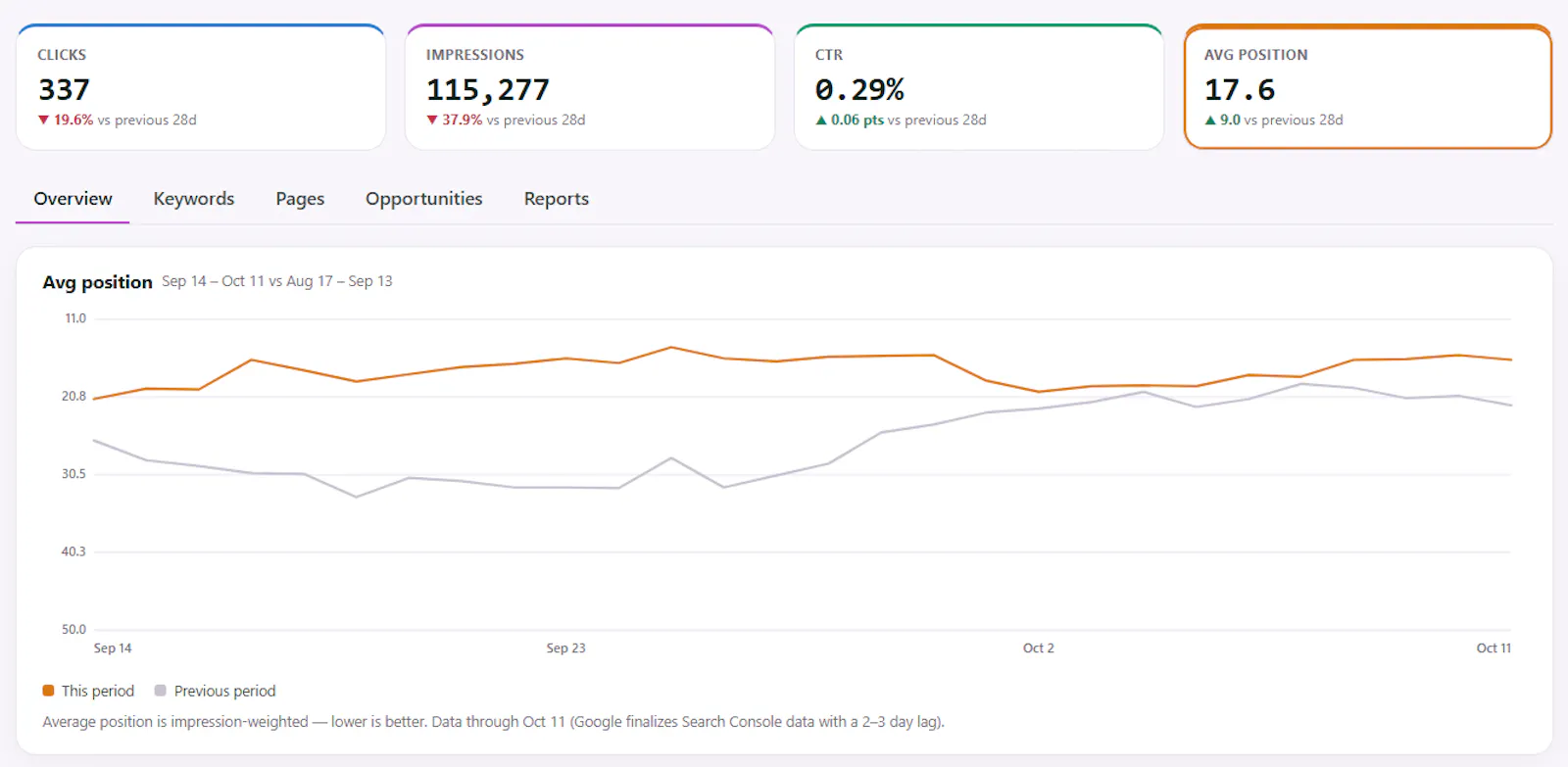Toggle the Previous period legend label
The image size is (1568, 767).
click(224, 691)
